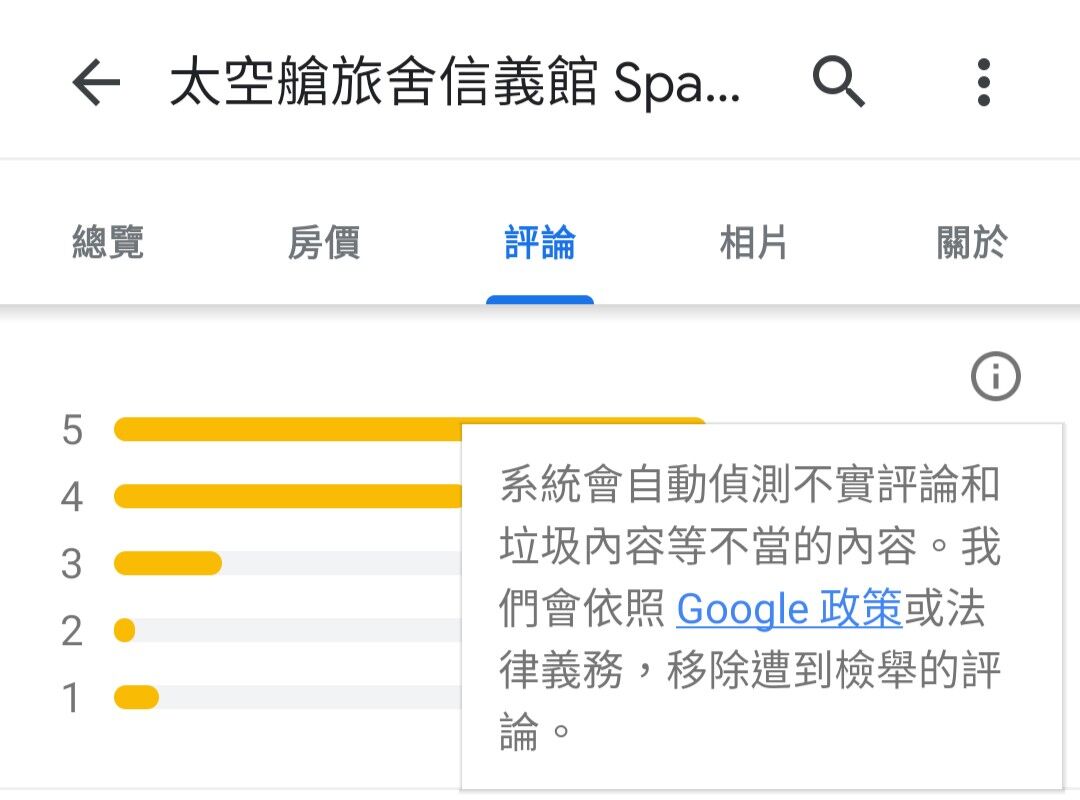Screen dimensions: 1080x800
Task: Click the rating label number 1
Action: coord(71,697)
